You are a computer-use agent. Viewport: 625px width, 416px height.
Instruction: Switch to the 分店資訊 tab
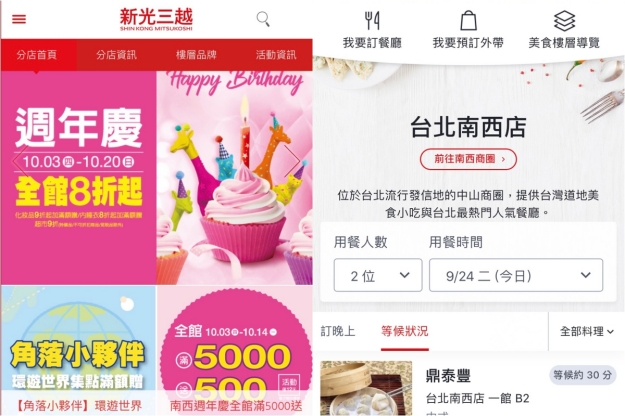point(116,55)
